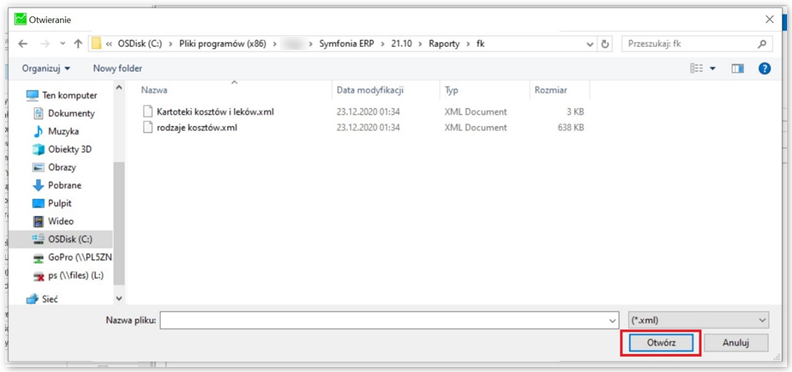Go up one folder level
This screenshot has height=372, width=792.
tap(78, 44)
